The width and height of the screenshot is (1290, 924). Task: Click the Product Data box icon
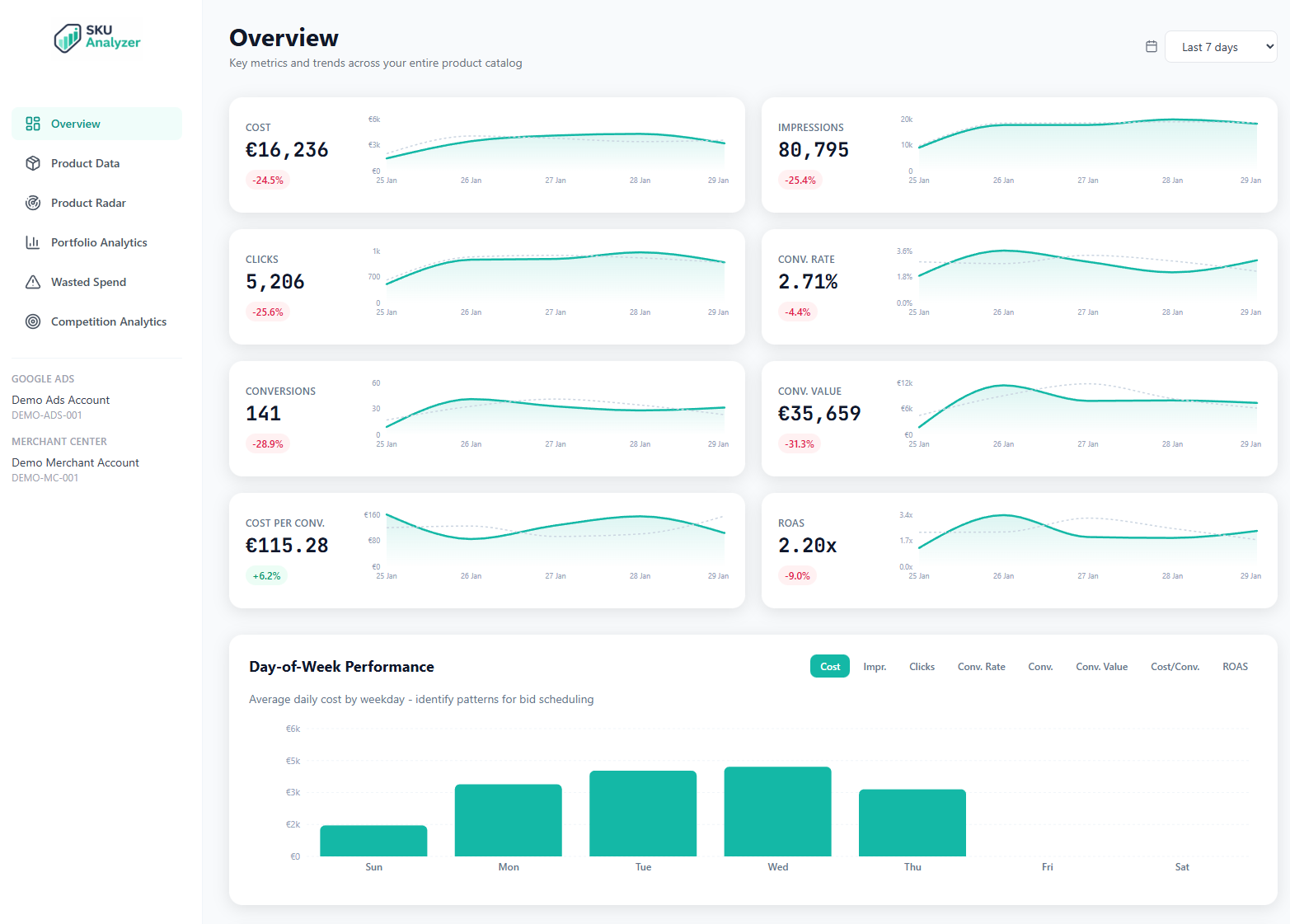(33, 163)
